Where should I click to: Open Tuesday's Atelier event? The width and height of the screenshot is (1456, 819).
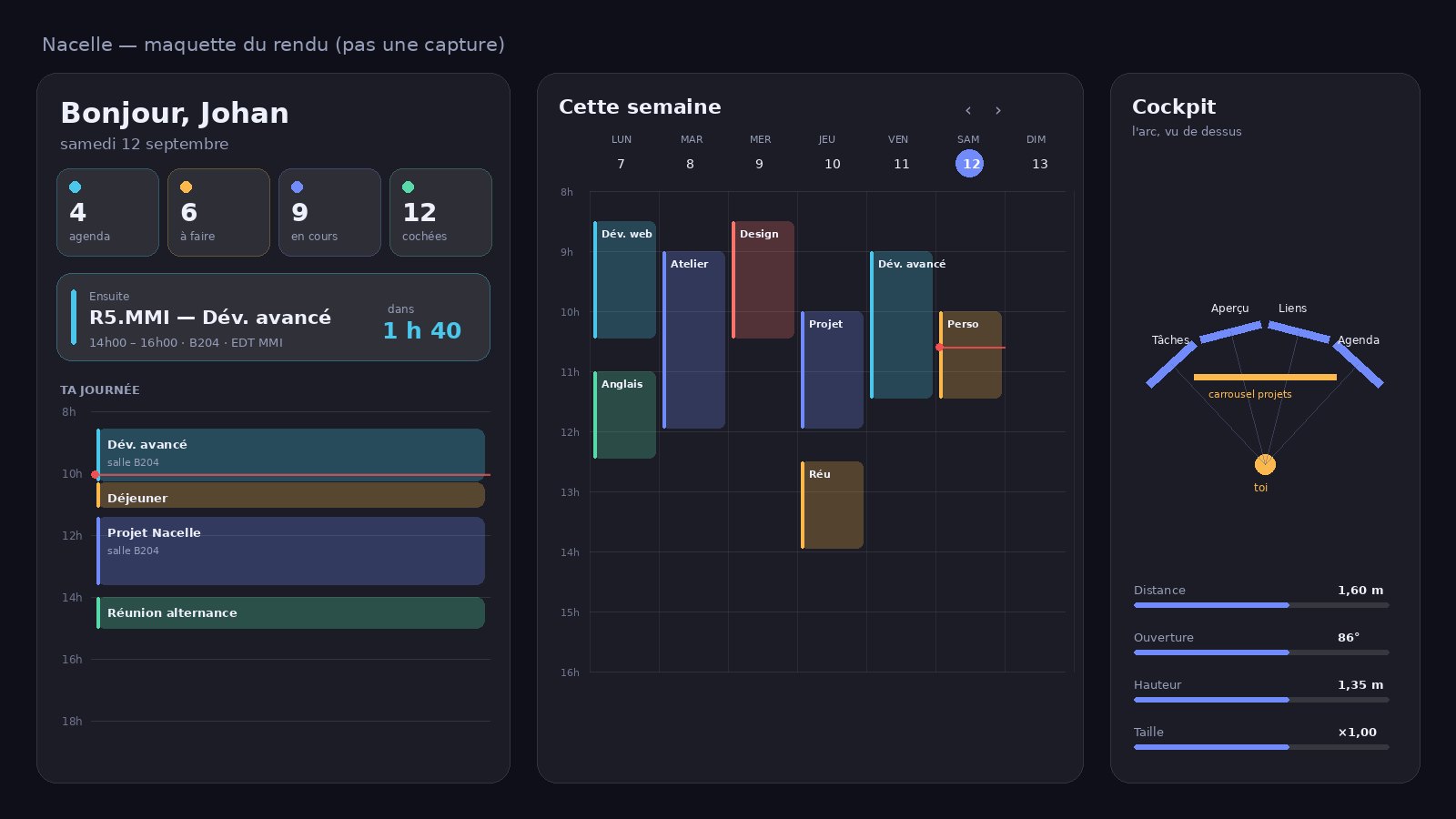693,339
